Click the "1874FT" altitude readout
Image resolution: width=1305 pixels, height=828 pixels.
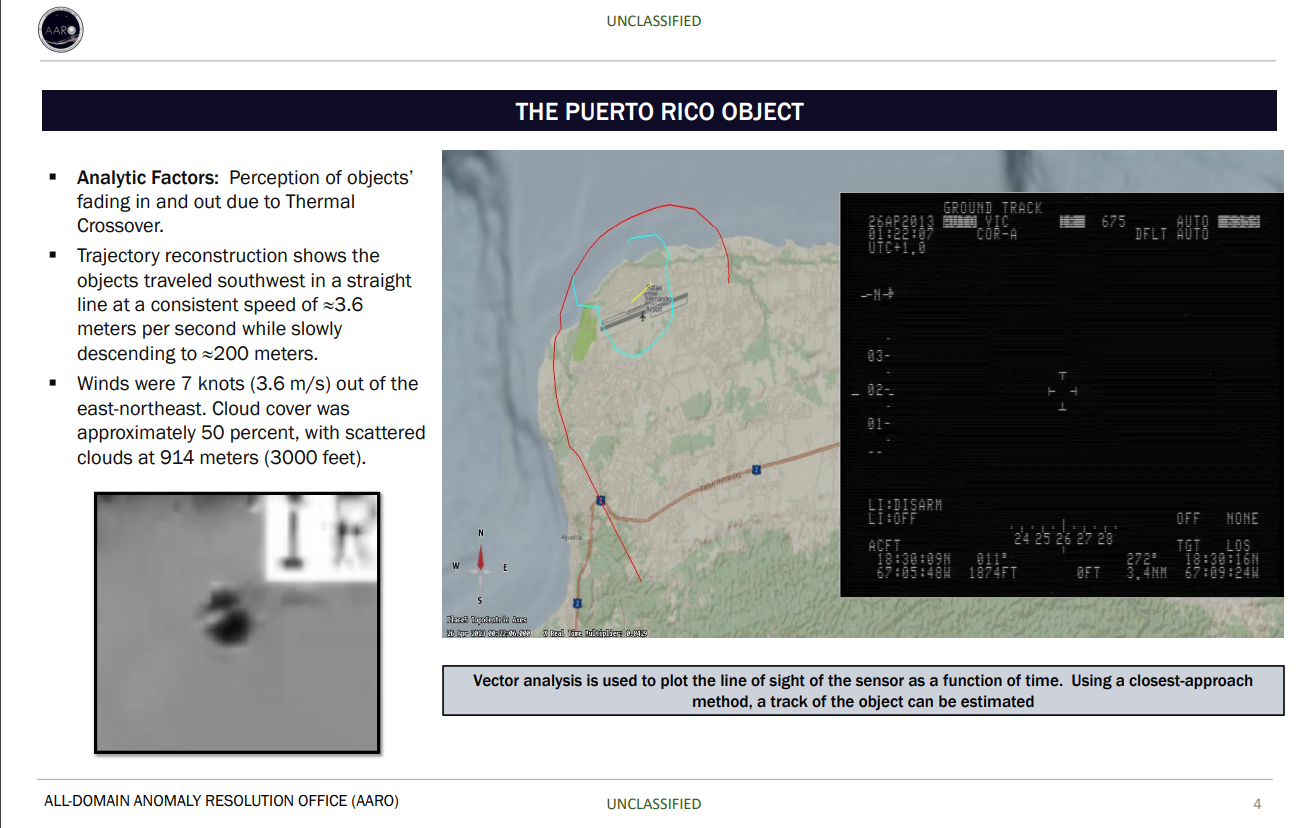(993, 573)
